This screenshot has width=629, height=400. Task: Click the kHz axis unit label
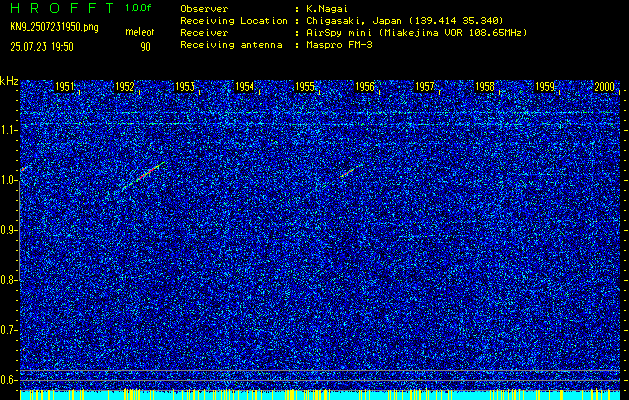click(9, 81)
